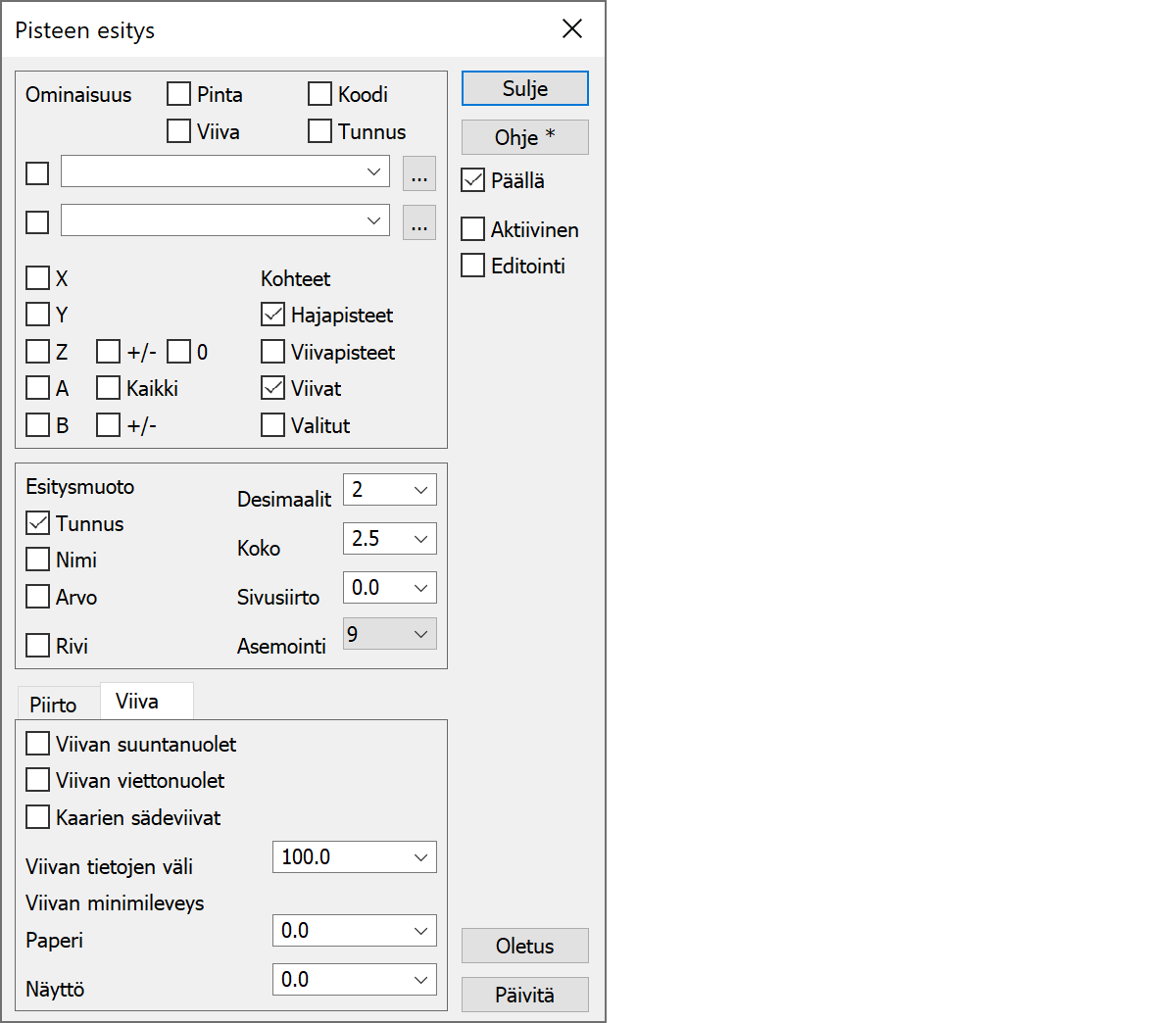This screenshot has height=1023, width=1176.
Task: Enable the Pinta checkbox
Action: click(x=179, y=94)
